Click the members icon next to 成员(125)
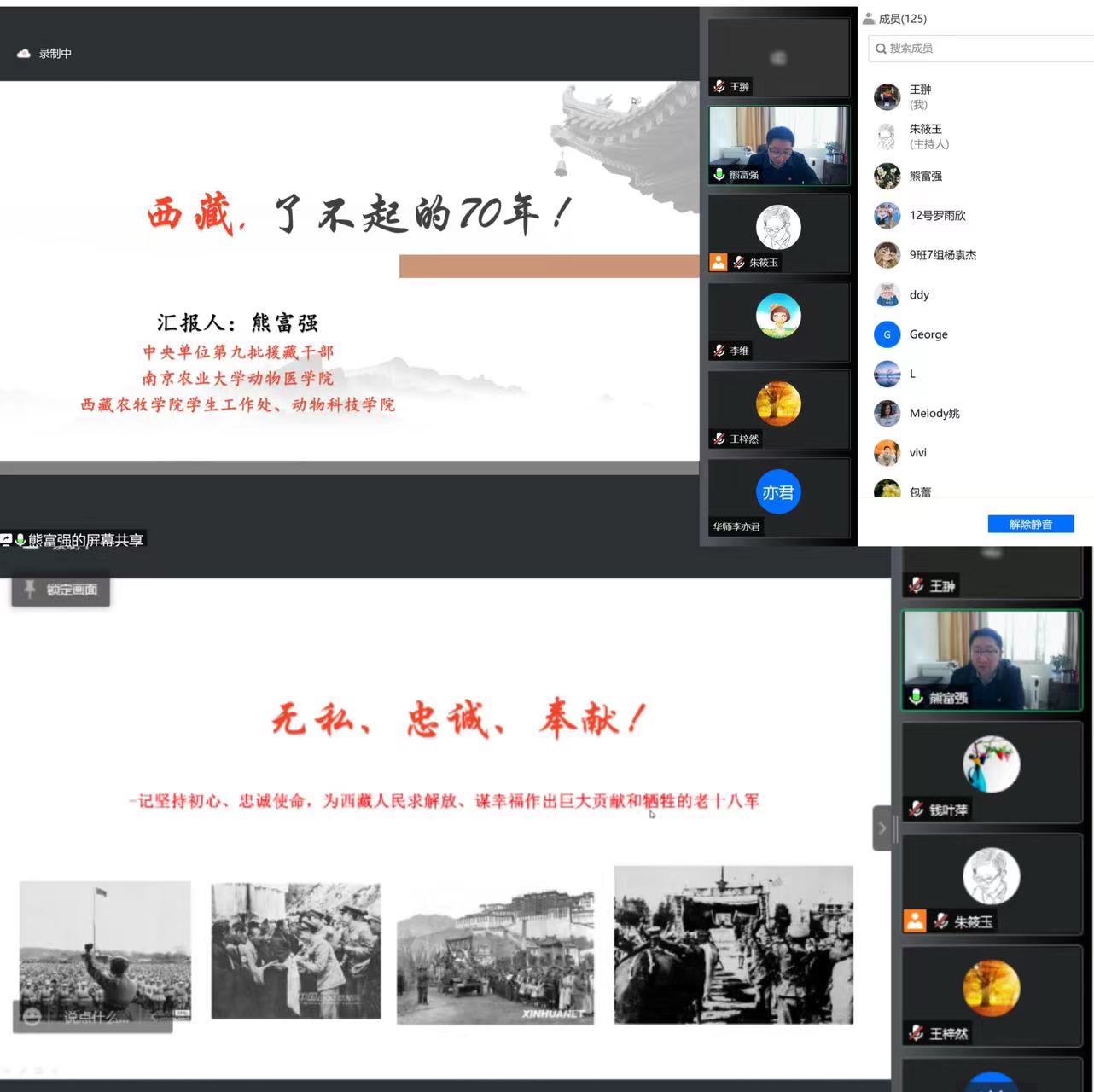The image size is (1094, 1092). click(x=869, y=18)
